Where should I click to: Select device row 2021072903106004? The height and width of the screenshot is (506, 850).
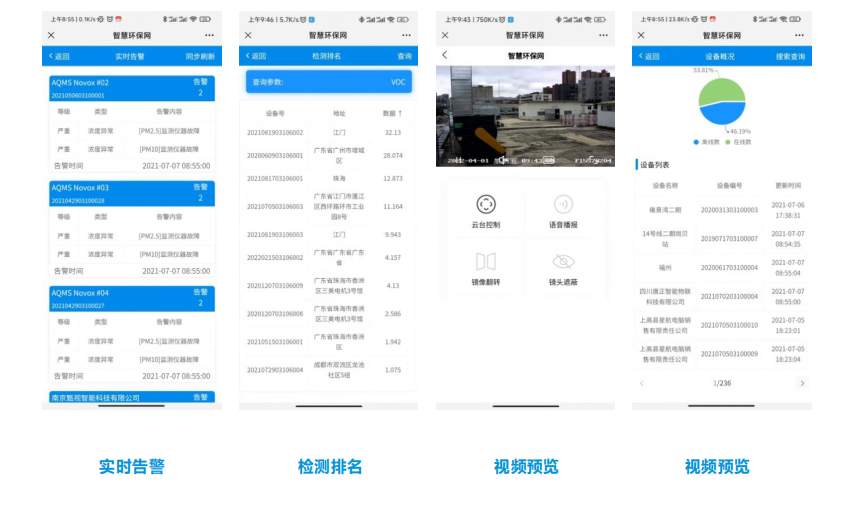click(329, 370)
